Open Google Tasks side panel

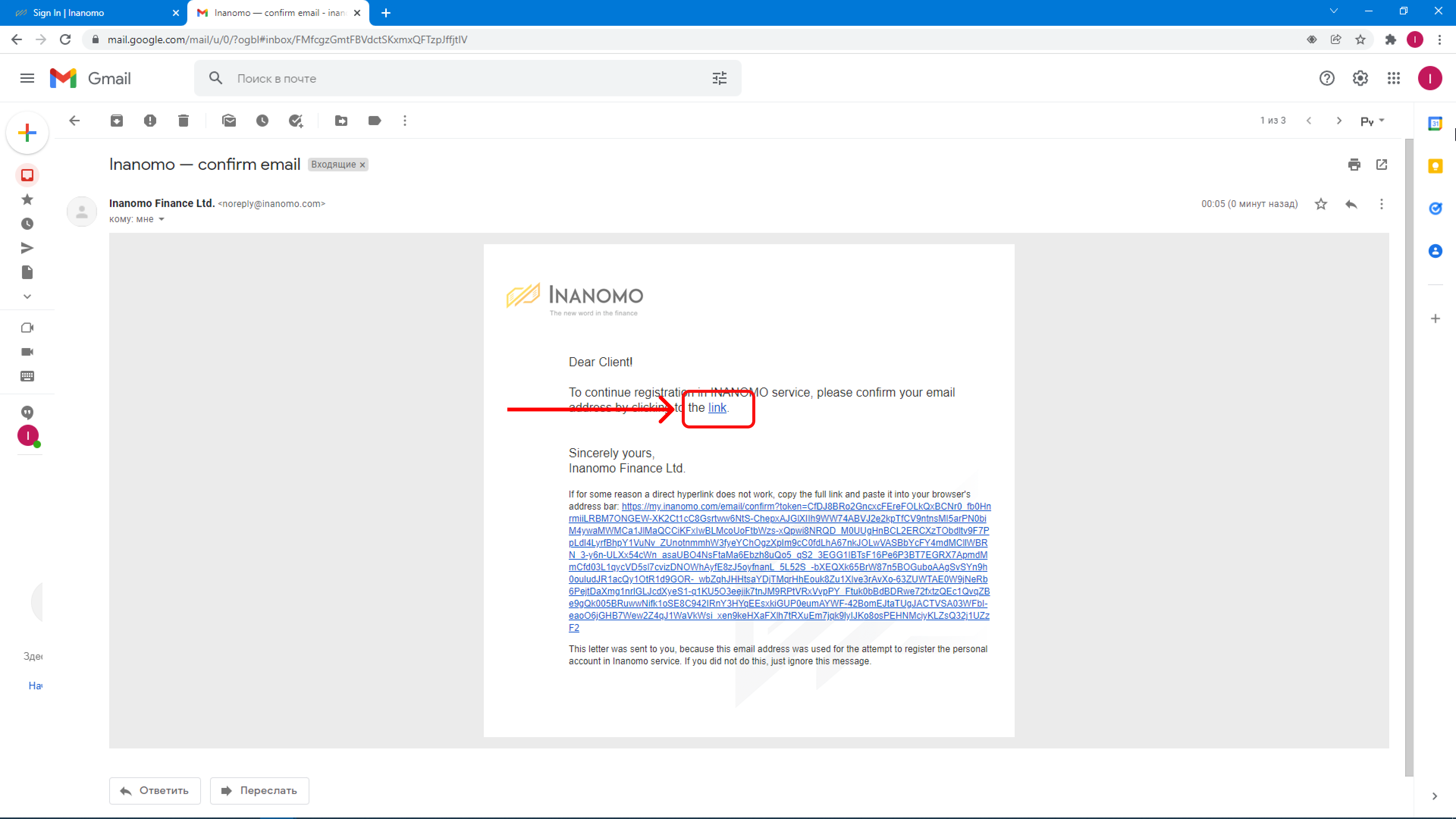[1435, 209]
